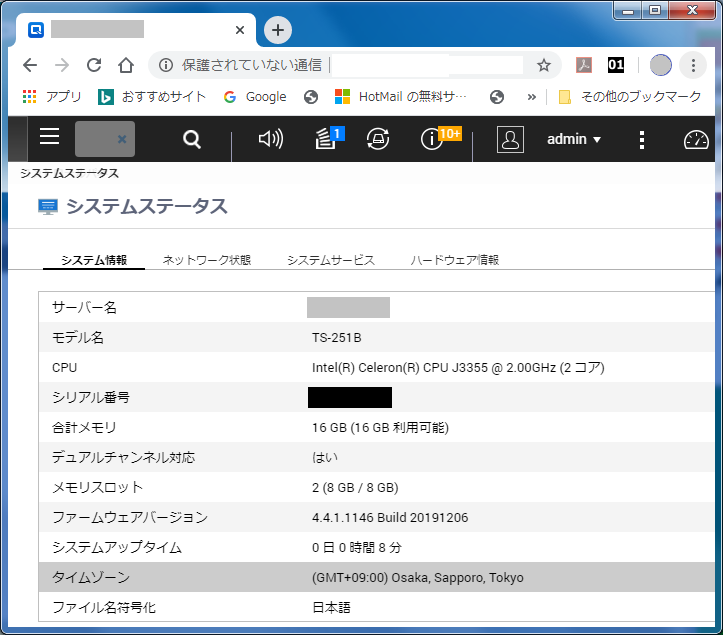Click シリアル番号 label

[x=91, y=398]
